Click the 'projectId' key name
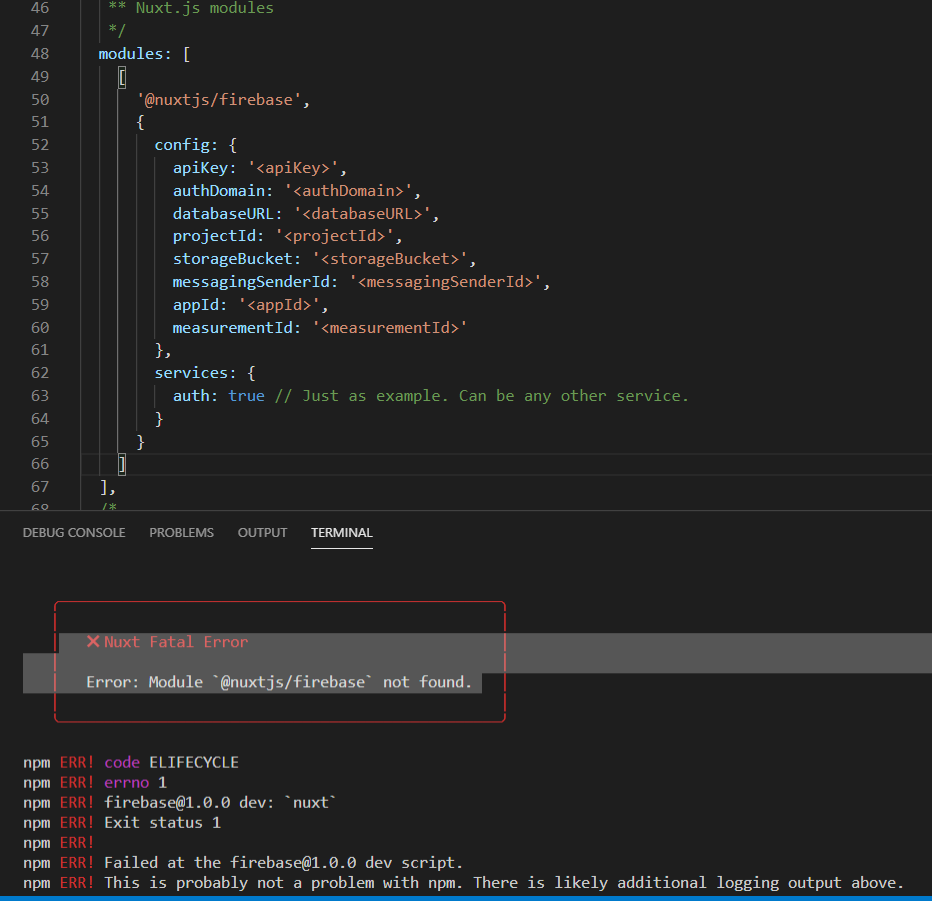932x901 pixels. pos(214,236)
